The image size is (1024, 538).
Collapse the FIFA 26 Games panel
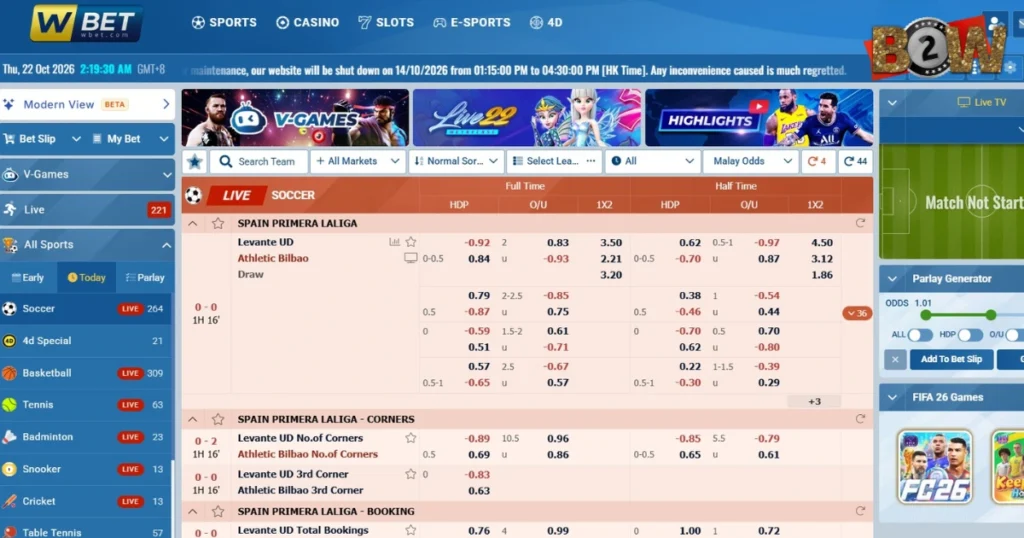[x=892, y=397]
